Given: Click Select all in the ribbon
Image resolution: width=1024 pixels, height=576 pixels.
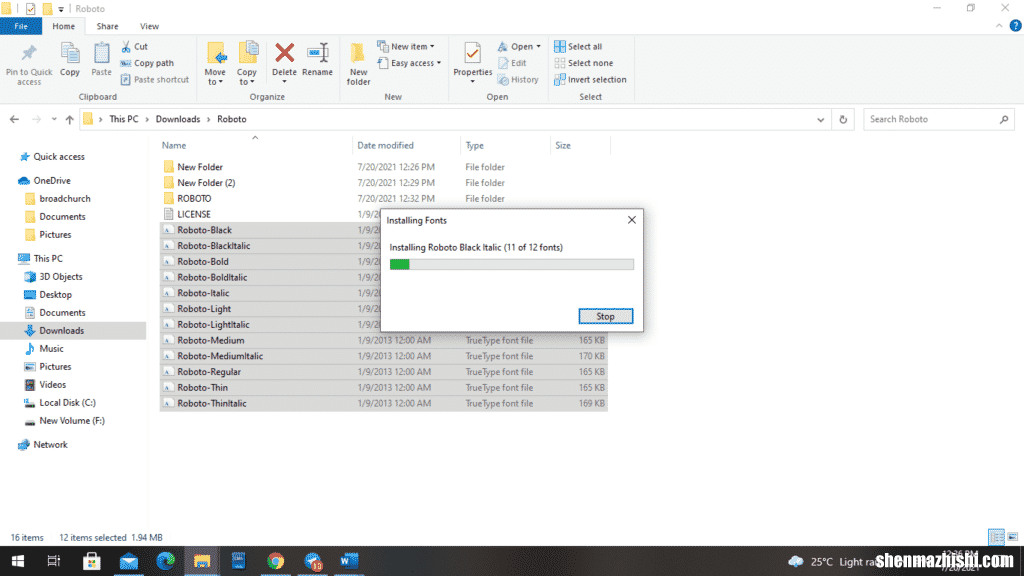Looking at the screenshot, I should [x=578, y=47].
